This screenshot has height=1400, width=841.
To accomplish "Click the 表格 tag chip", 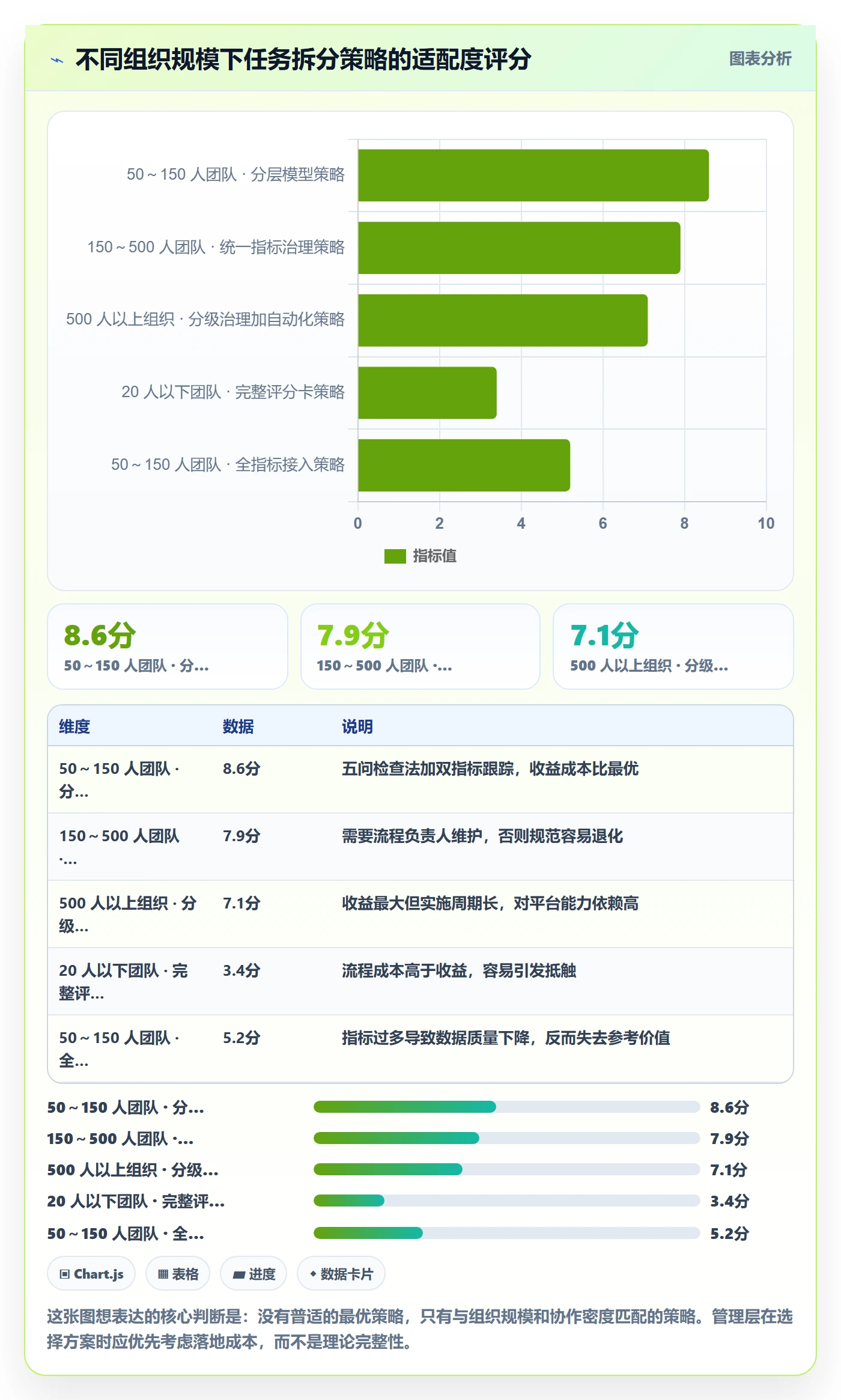I will [178, 1274].
